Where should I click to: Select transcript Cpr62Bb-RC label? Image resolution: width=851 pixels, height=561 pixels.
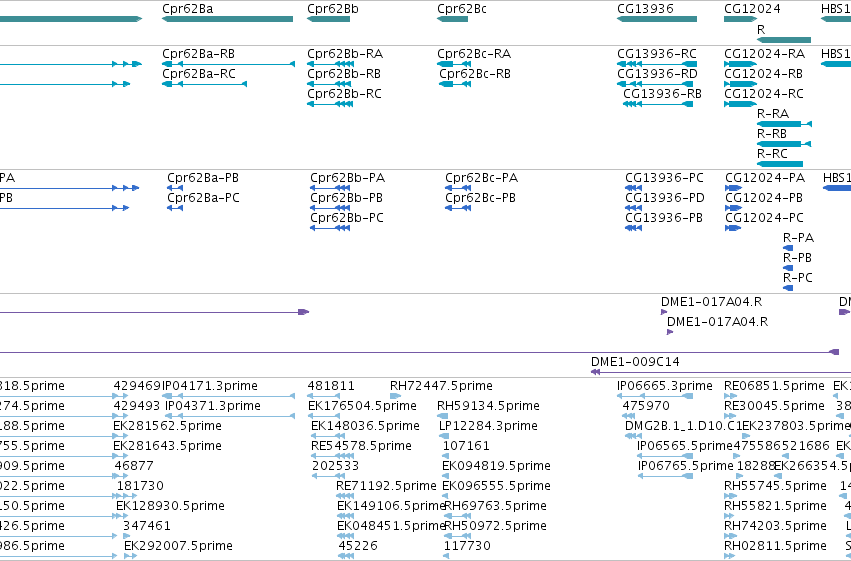point(344,94)
